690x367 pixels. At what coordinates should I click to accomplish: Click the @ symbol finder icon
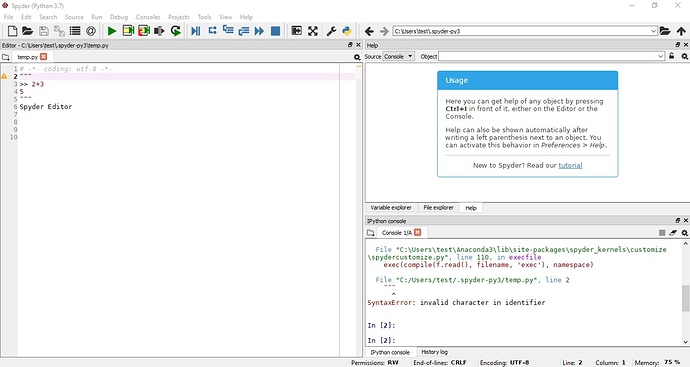tap(91, 31)
